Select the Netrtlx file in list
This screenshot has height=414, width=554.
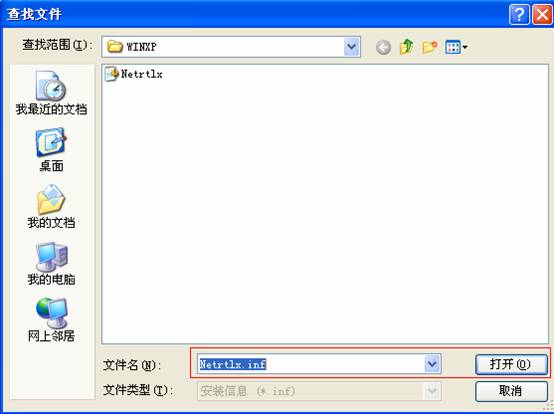(134, 74)
